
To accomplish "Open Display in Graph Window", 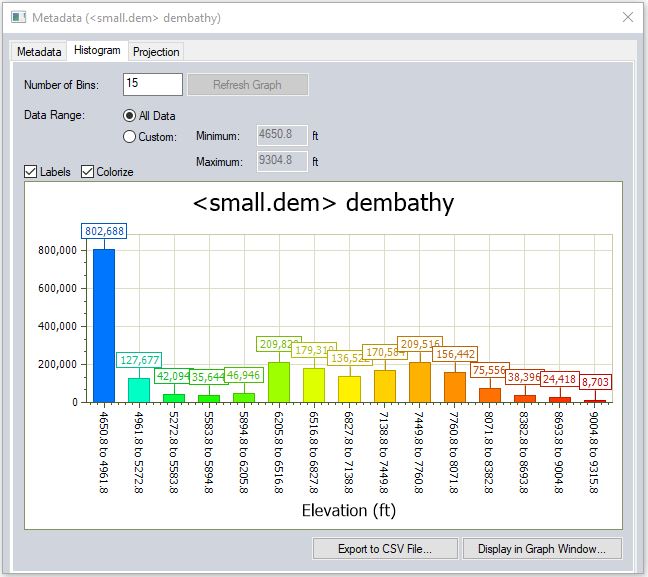I will pos(542,548).
